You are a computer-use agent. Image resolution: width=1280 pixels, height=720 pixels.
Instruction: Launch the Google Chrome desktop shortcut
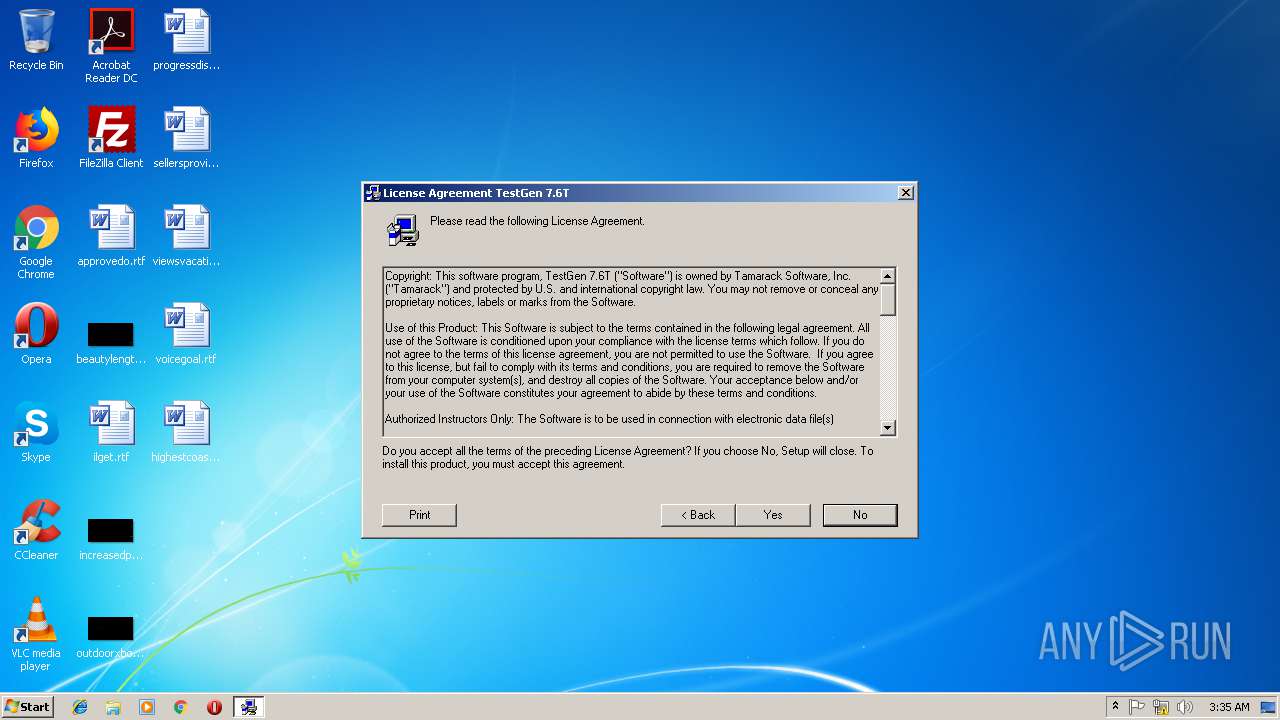(x=36, y=242)
